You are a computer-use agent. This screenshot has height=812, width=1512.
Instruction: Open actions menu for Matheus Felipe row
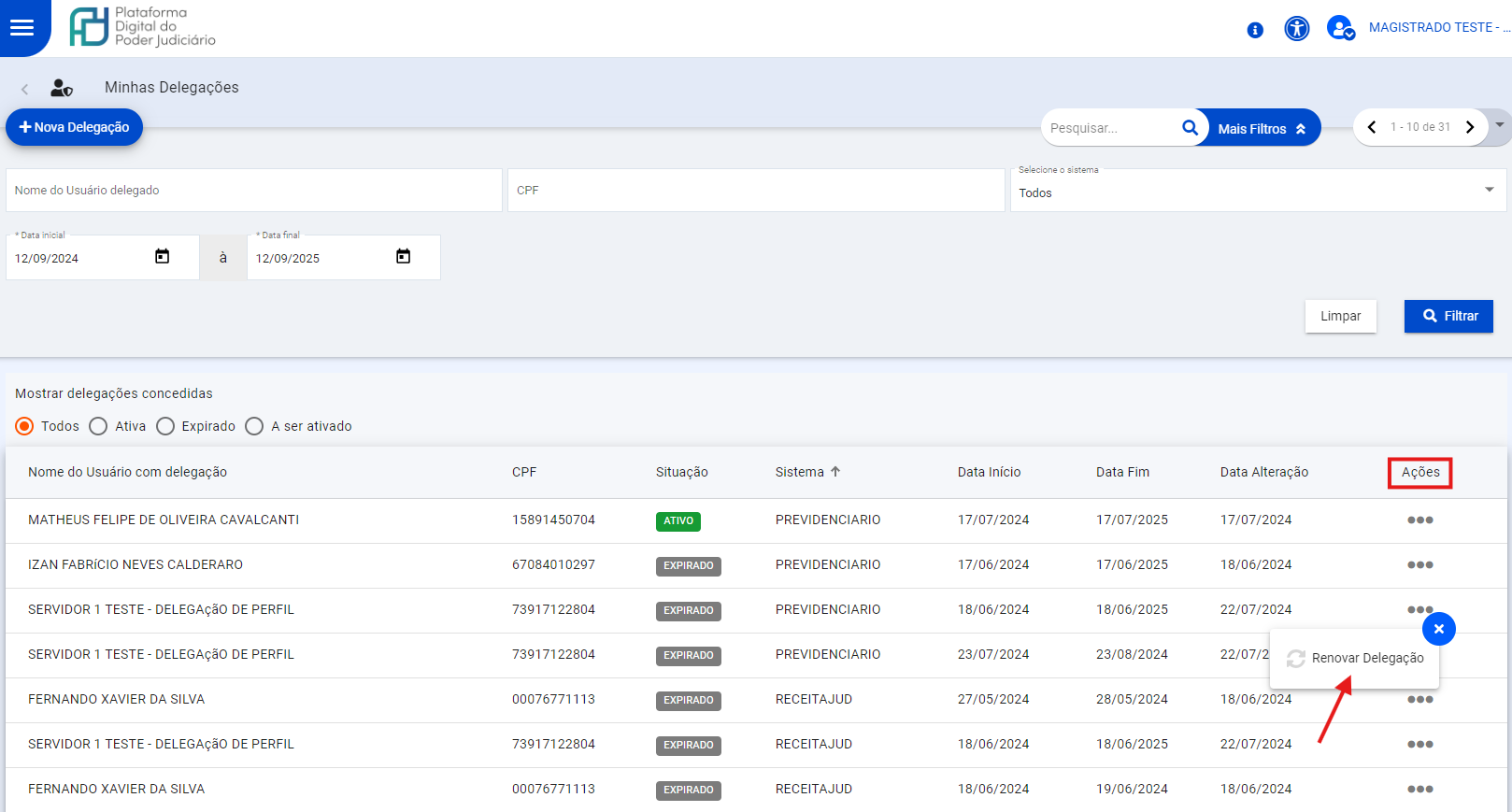click(x=1419, y=520)
